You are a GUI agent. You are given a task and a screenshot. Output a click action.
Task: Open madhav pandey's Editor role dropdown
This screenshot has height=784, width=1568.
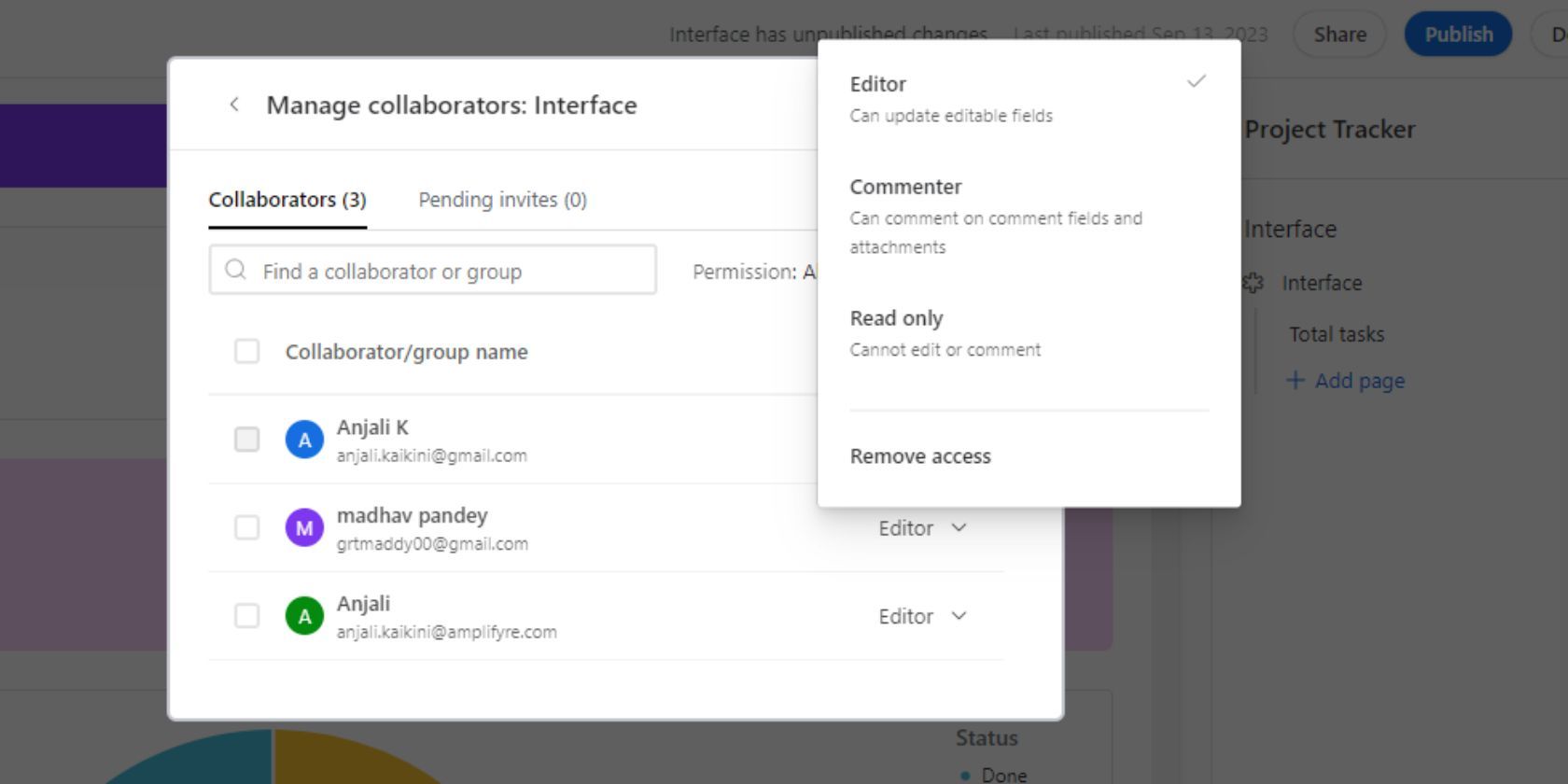[922, 528]
